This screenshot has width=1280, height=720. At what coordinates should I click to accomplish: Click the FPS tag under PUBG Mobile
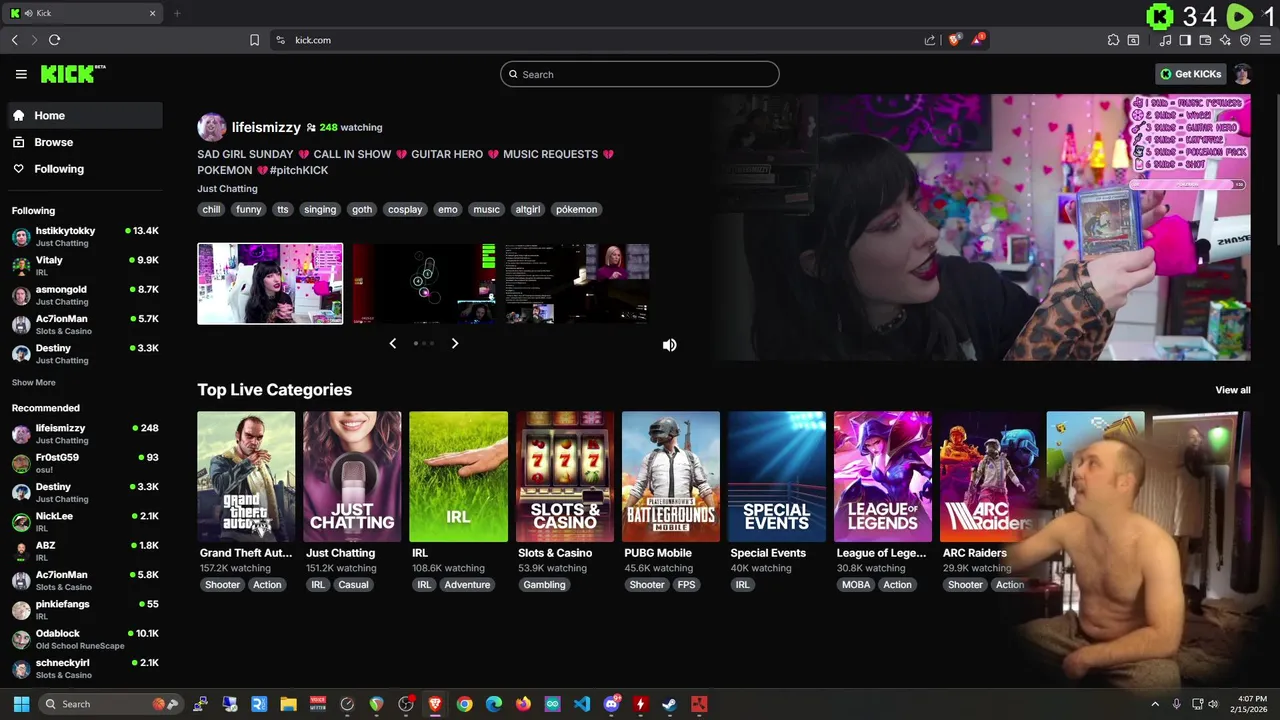tap(686, 585)
